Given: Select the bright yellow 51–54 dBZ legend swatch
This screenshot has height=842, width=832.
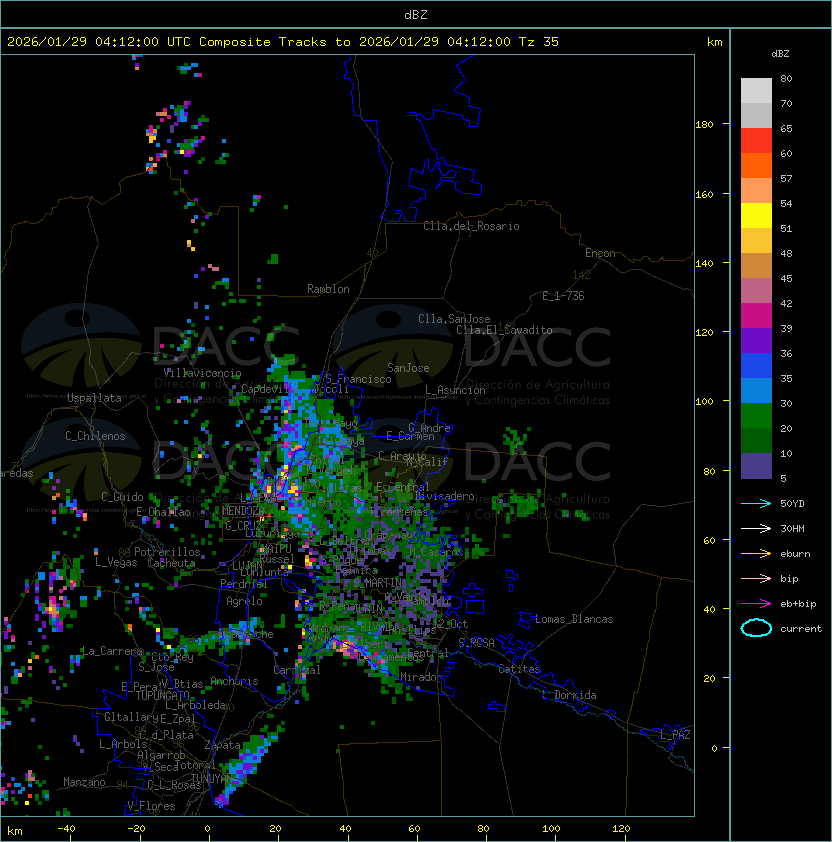Looking at the screenshot, I should [756, 215].
